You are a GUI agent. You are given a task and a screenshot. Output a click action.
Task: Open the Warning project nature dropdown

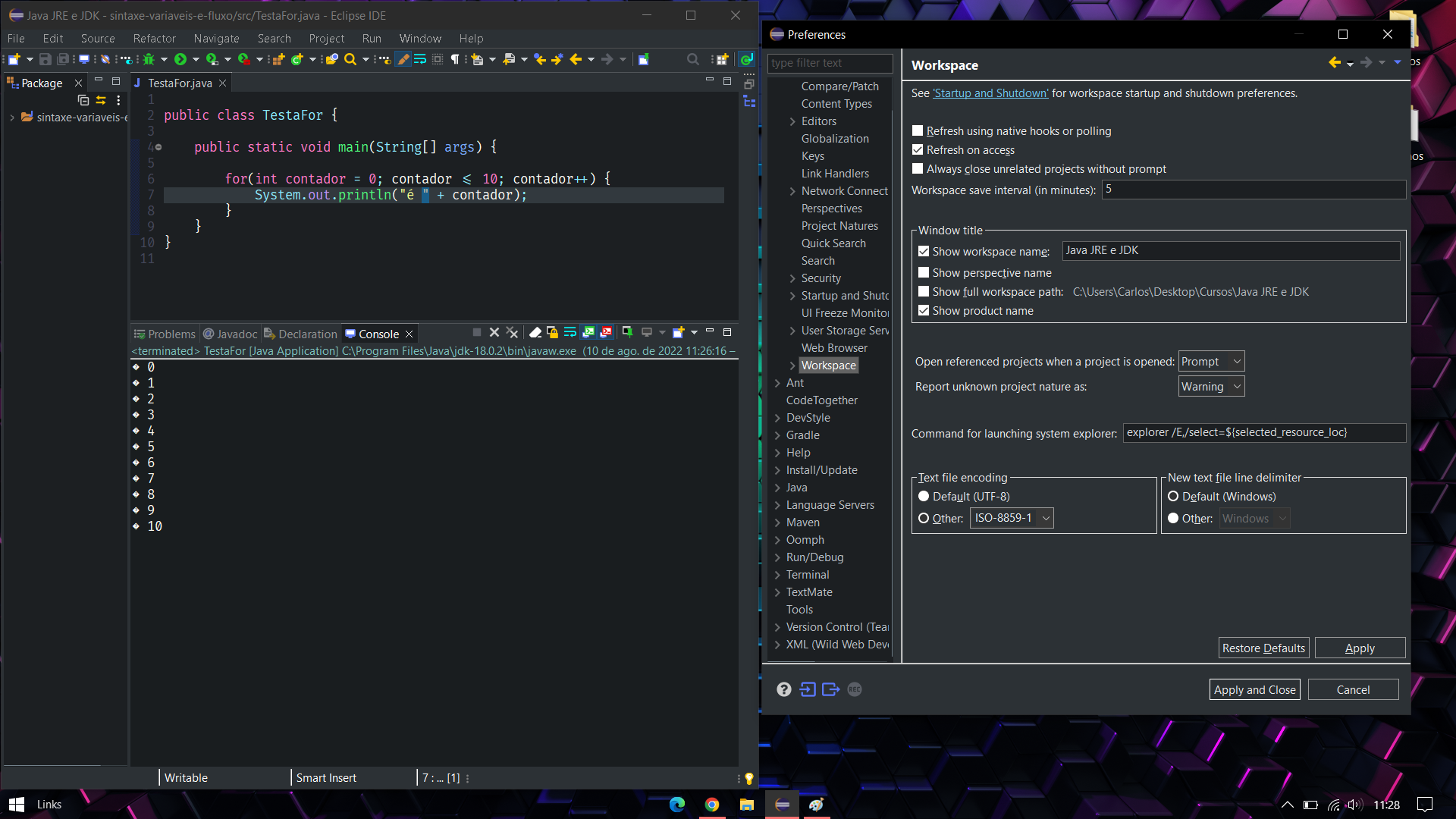click(x=1211, y=387)
